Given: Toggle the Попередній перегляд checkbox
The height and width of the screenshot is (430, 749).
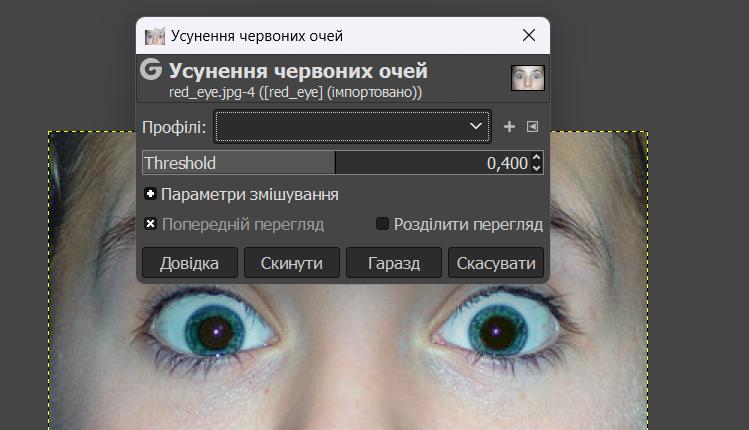Looking at the screenshot, I should pos(150,224).
